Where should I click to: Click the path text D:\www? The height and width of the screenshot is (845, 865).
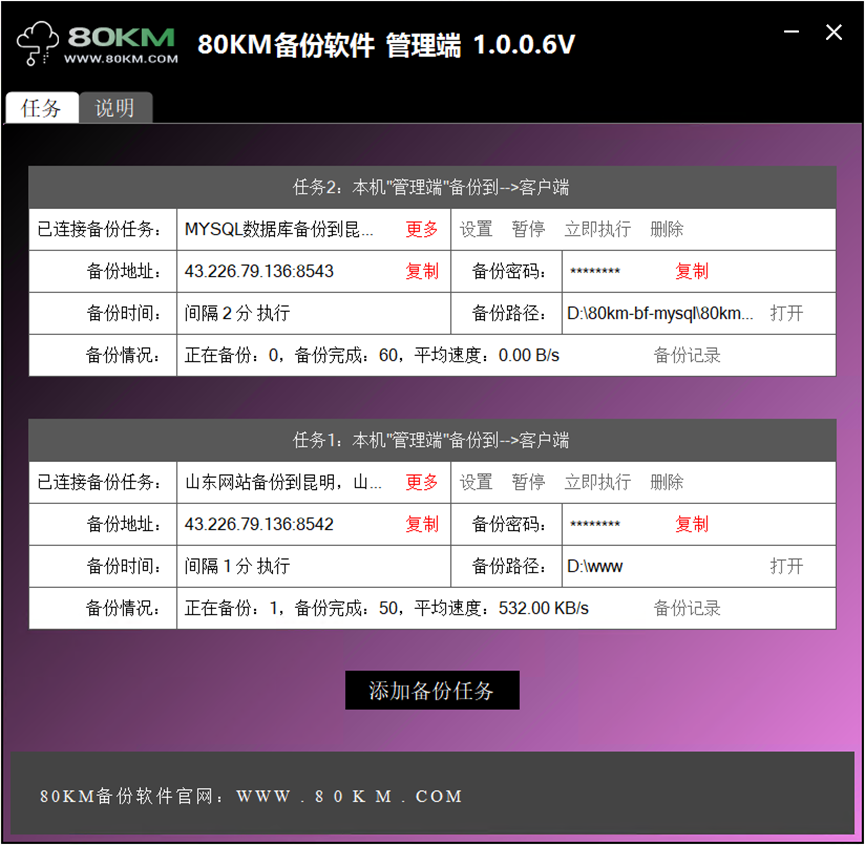(x=595, y=566)
